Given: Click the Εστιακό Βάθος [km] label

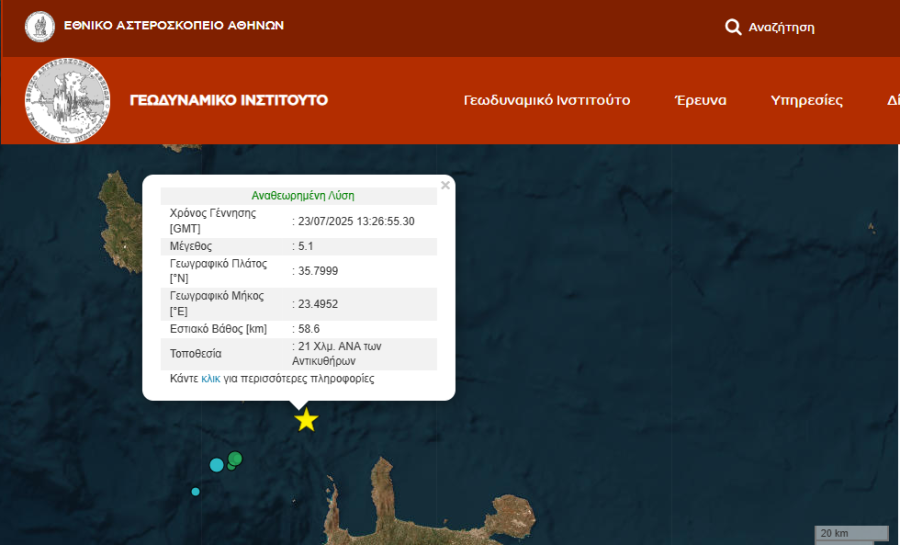Looking at the screenshot, I should pyautogui.click(x=218, y=329).
